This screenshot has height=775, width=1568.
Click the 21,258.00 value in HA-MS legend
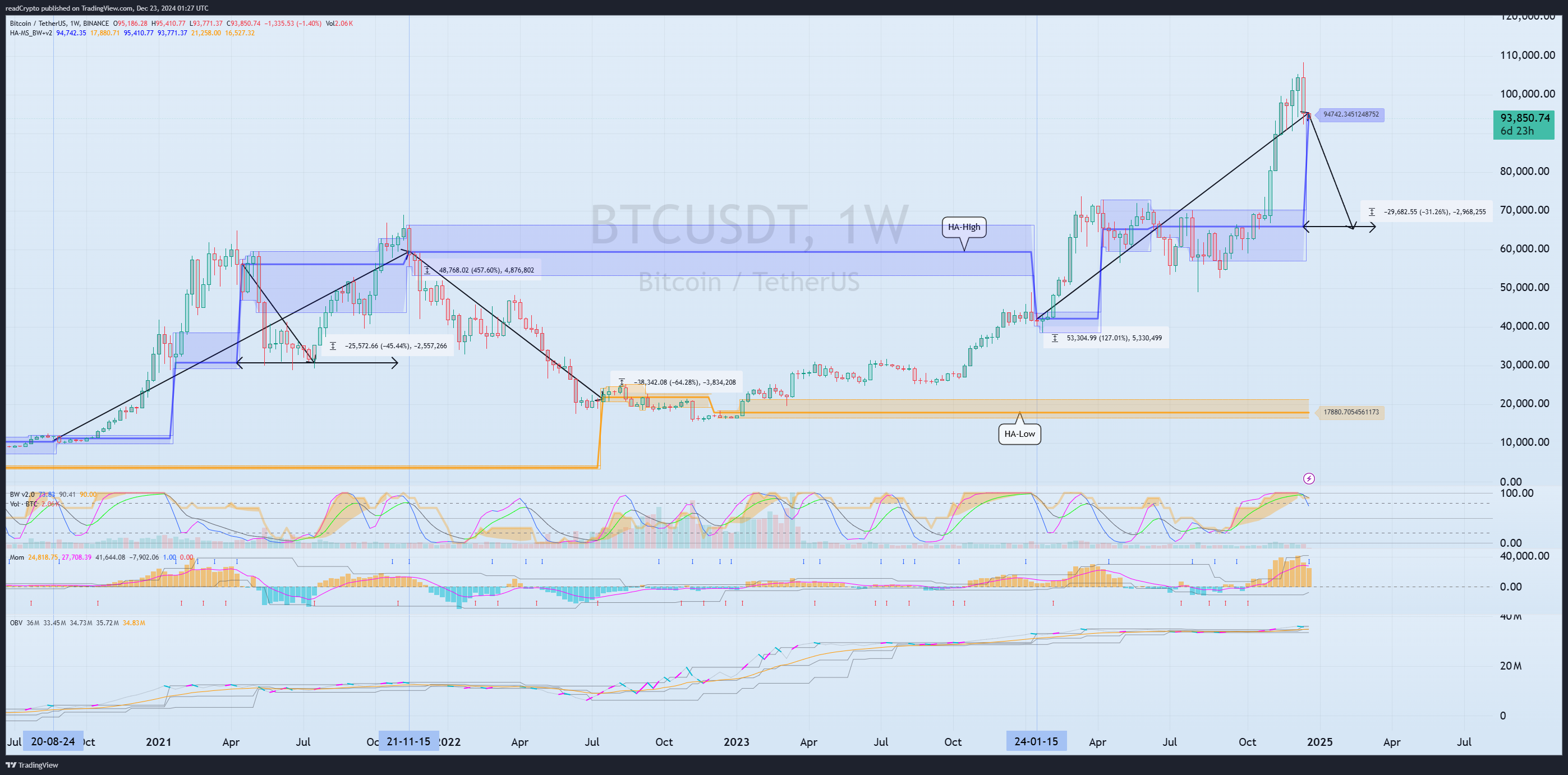206,33
